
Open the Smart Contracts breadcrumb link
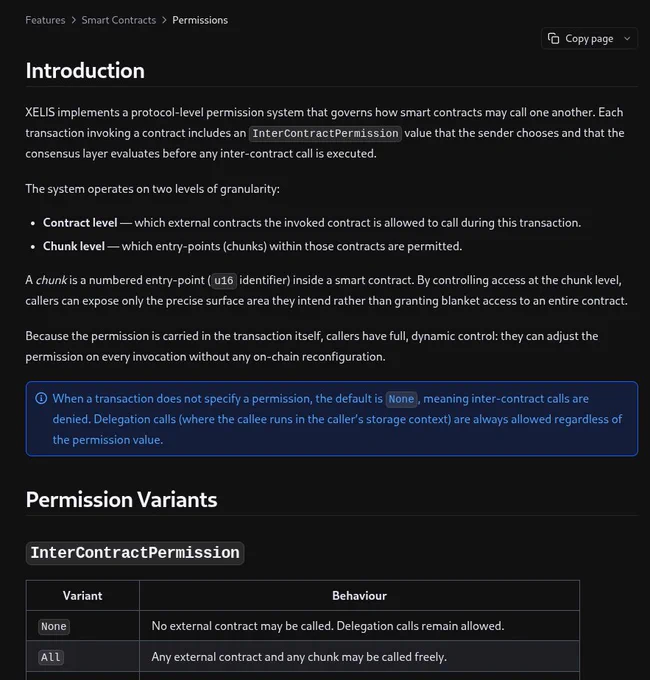click(x=119, y=20)
